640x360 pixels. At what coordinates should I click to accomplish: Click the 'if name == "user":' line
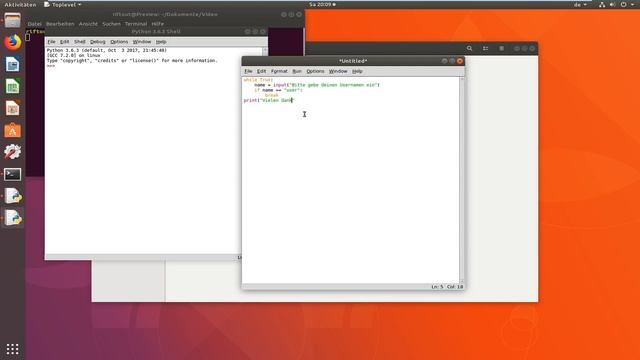pos(278,90)
